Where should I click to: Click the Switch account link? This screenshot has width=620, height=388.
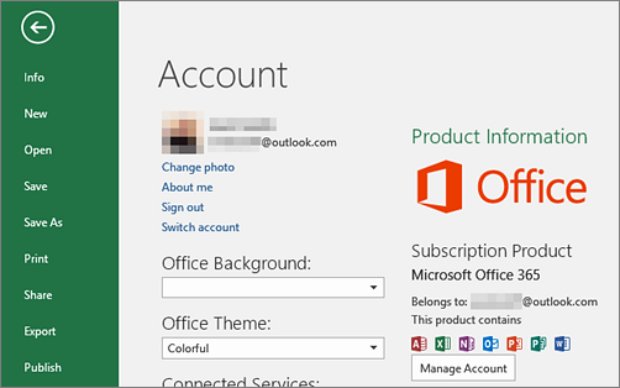[200, 227]
